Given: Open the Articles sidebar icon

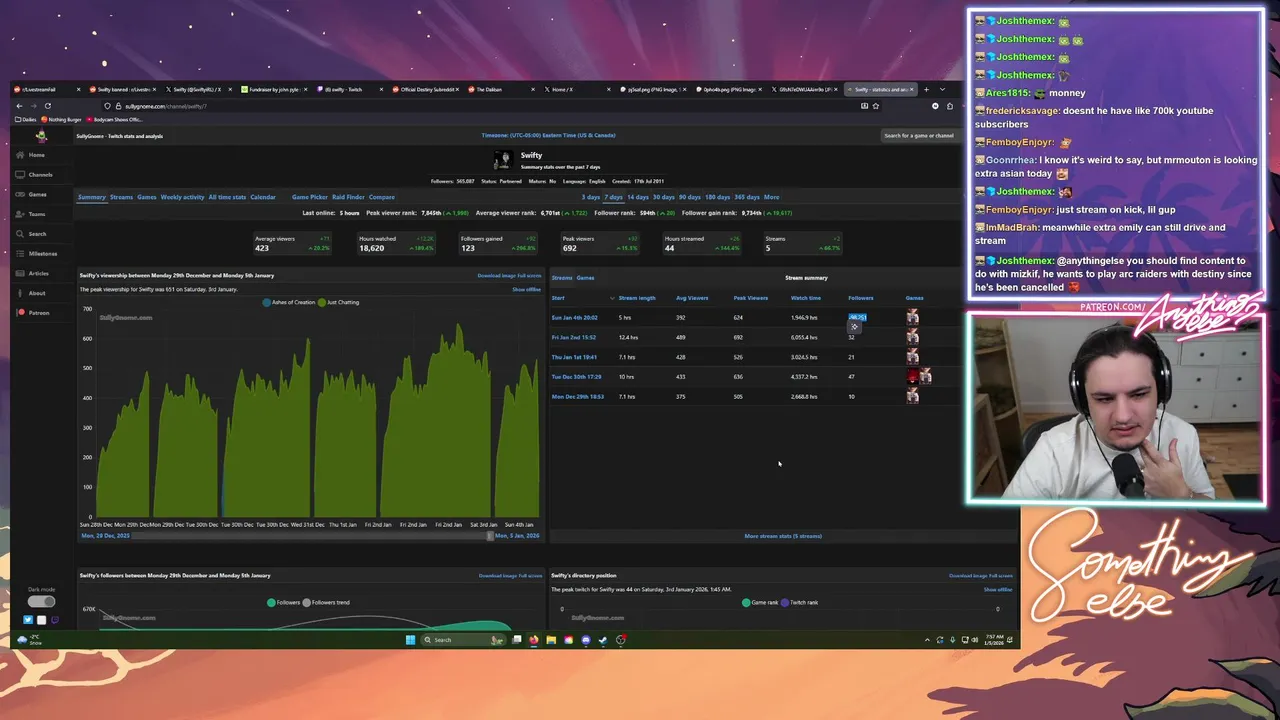Looking at the screenshot, I should point(21,273).
